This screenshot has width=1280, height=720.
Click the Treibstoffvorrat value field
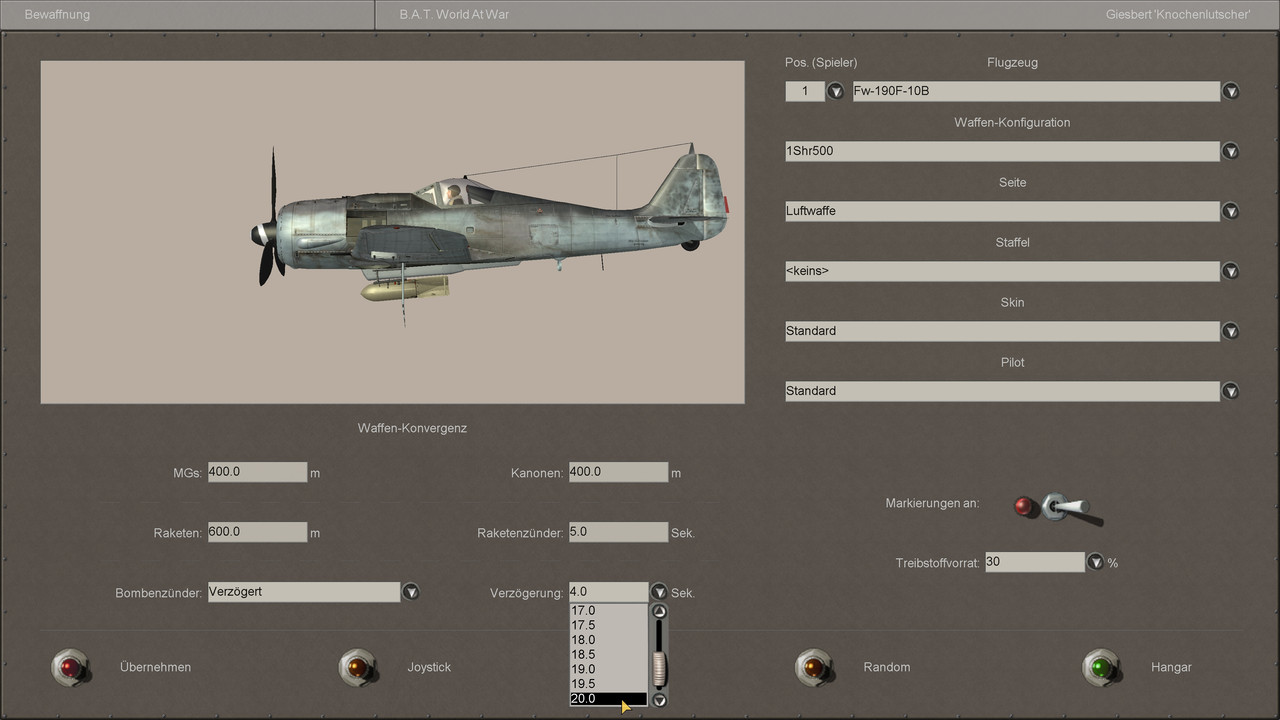click(x=1035, y=562)
